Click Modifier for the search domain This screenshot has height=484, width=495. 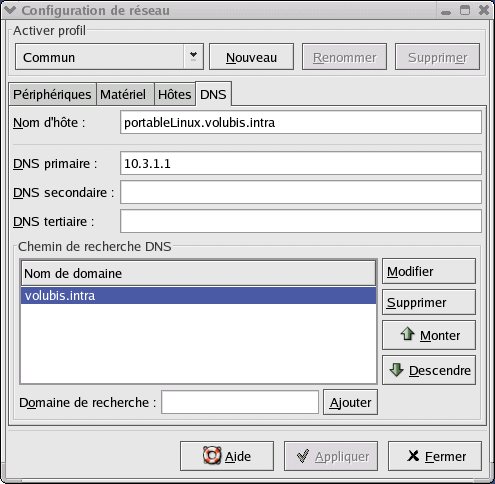tap(429, 271)
